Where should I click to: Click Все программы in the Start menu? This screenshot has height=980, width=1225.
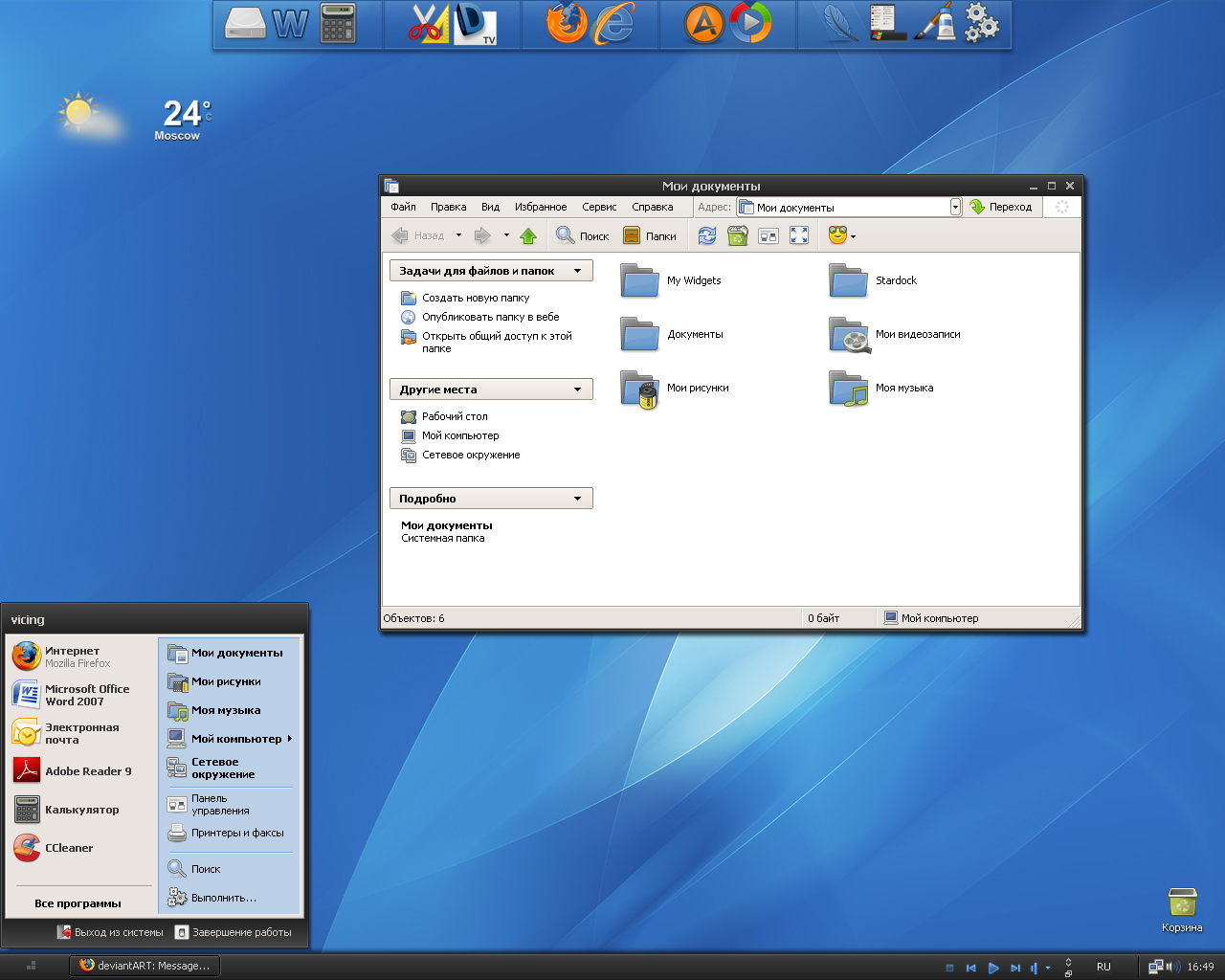pyautogui.click(x=78, y=903)
